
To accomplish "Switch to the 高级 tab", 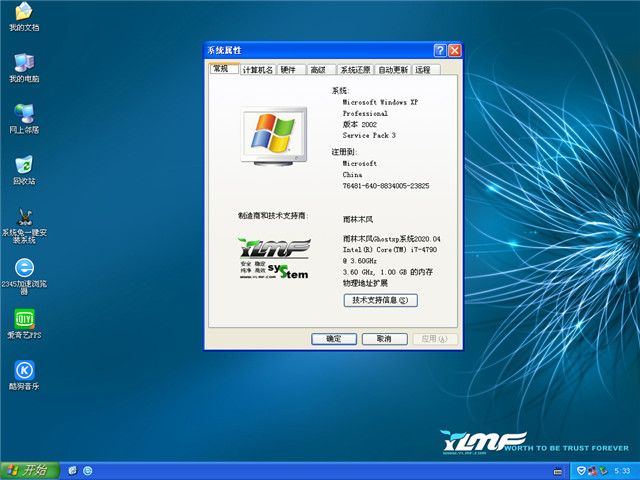I will [321, 70].
